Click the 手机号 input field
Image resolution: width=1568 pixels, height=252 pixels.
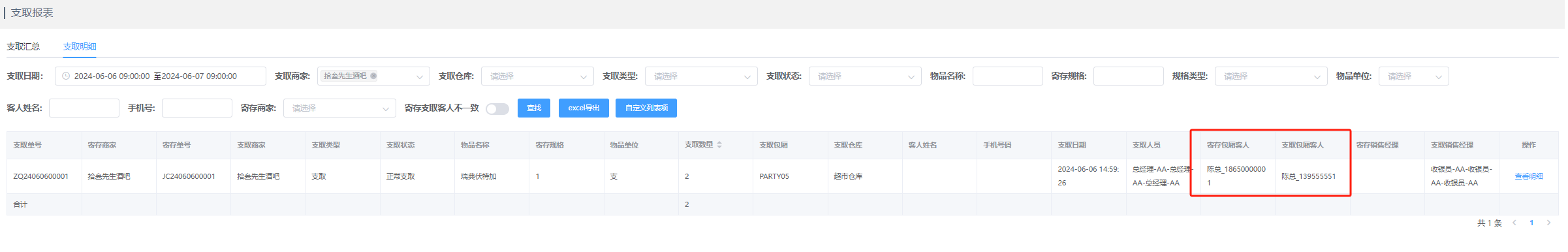[x=197, y=108]
